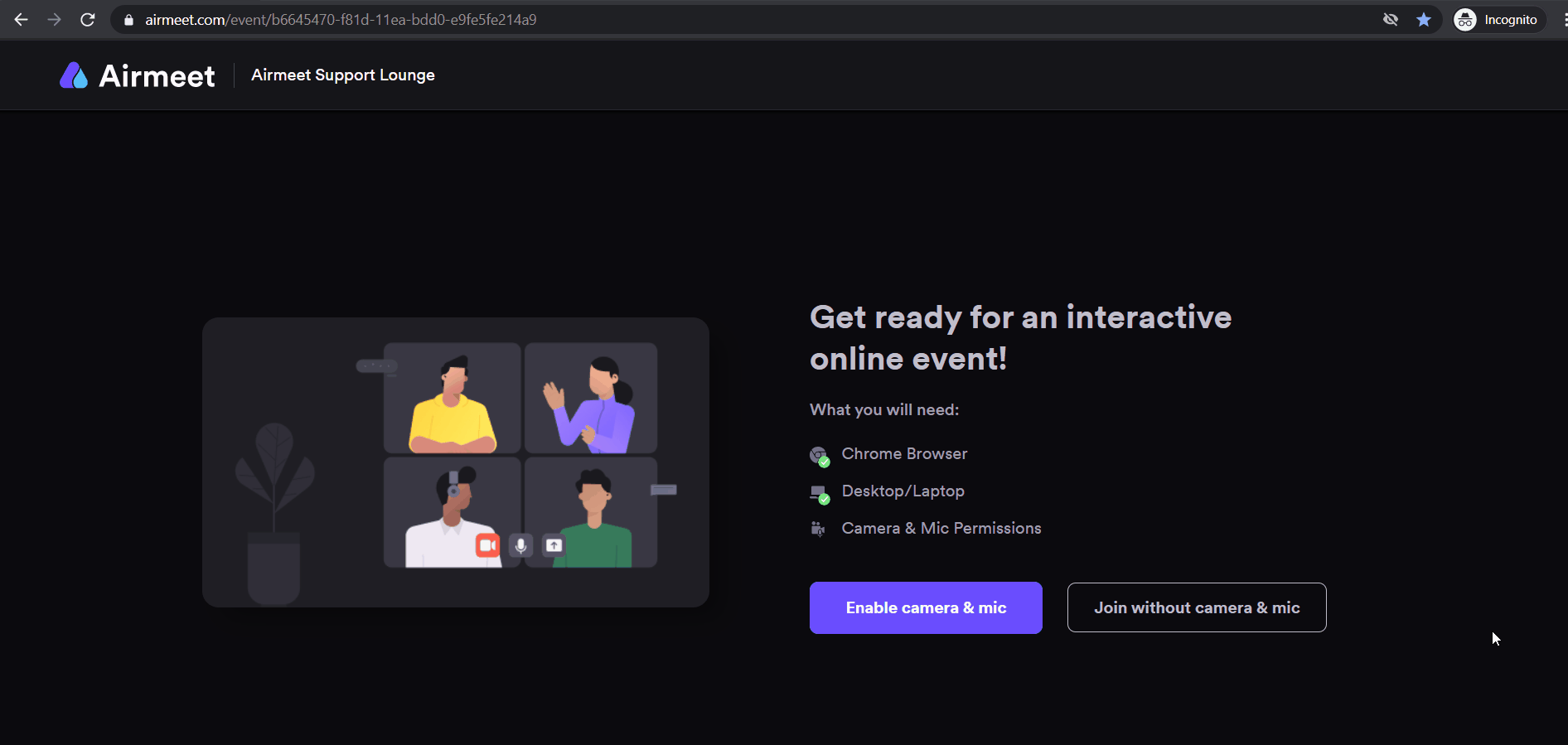
Task: Click the person in green shirt tile
Action: (x=591, y=512)
